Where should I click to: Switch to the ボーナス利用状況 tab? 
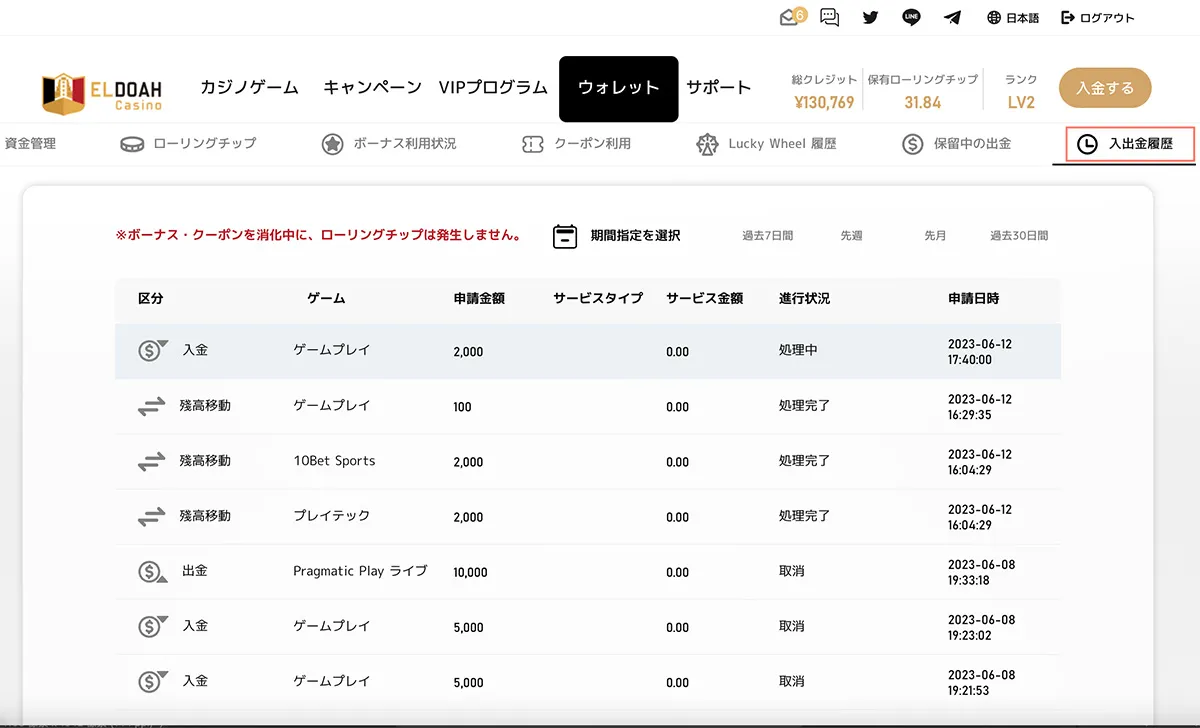click(x=389, y=144)
